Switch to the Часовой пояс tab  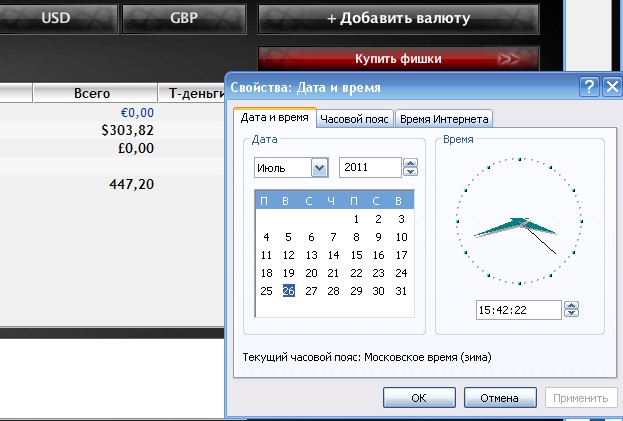pos(354,119)
